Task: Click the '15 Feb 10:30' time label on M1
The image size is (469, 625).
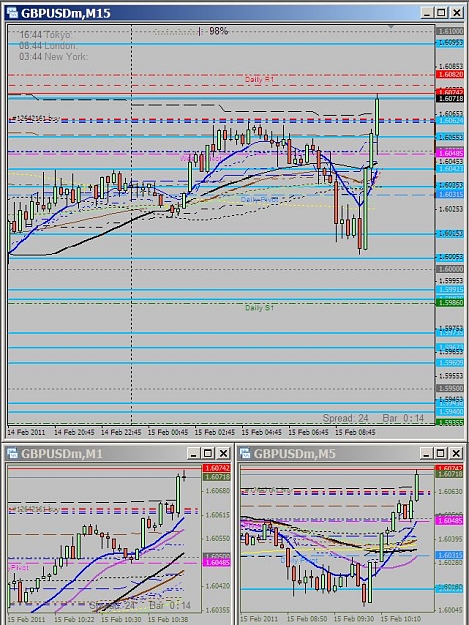Action: click(121, 619)
